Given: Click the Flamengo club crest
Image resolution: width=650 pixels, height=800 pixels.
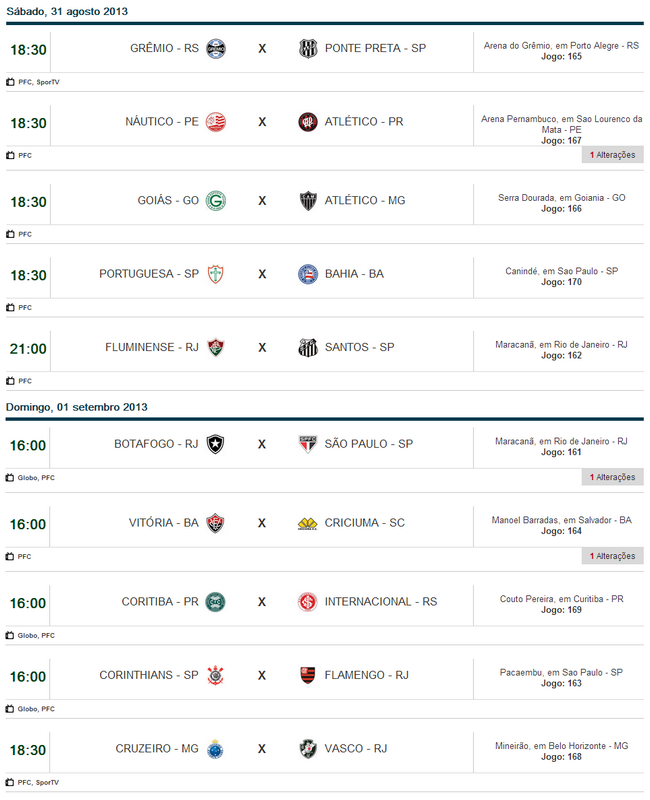Looking at the screenshot, I should [x=308, y=675].
